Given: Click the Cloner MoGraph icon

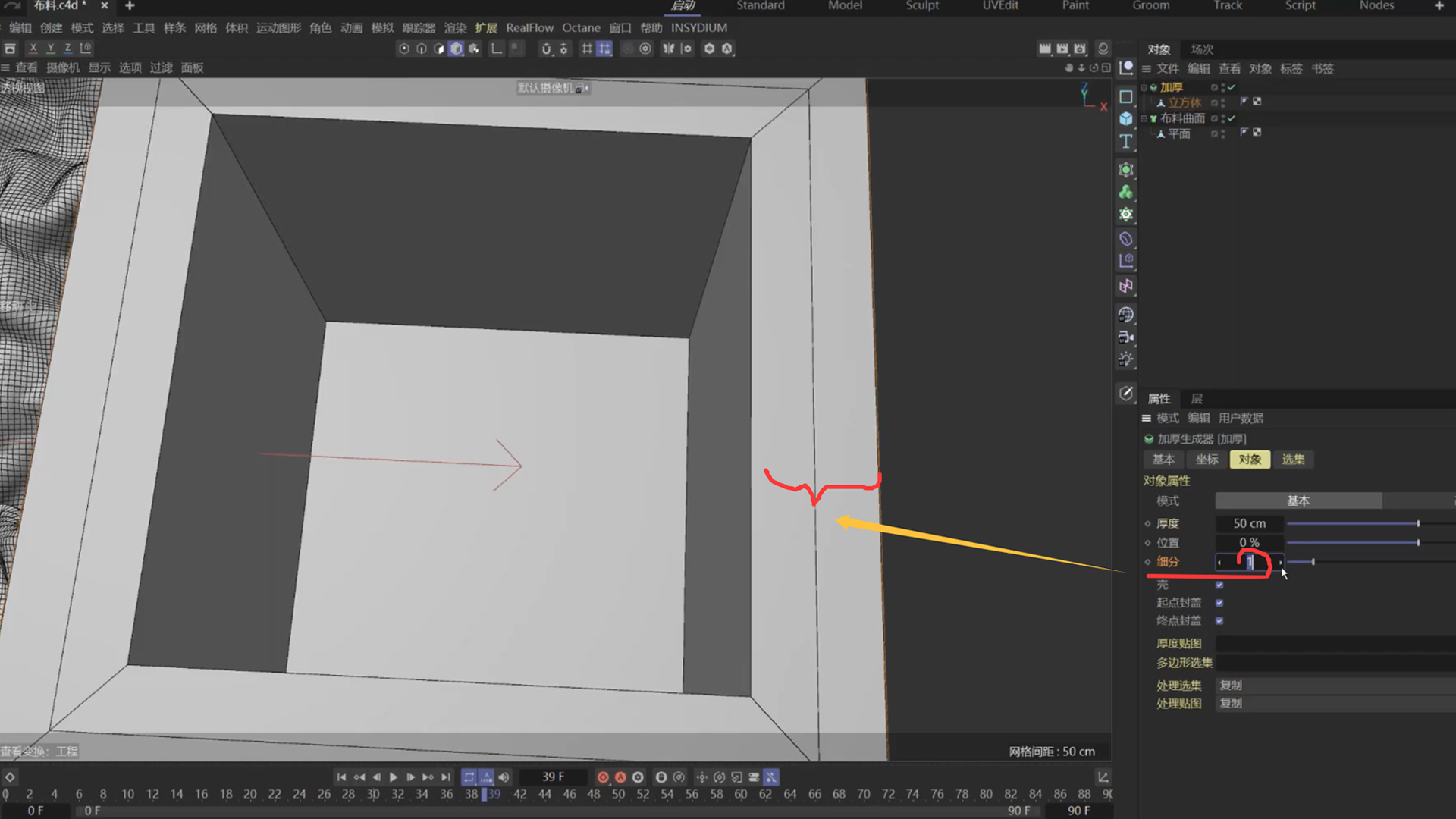Looking at the screenshot, I should click(1126, 193).
